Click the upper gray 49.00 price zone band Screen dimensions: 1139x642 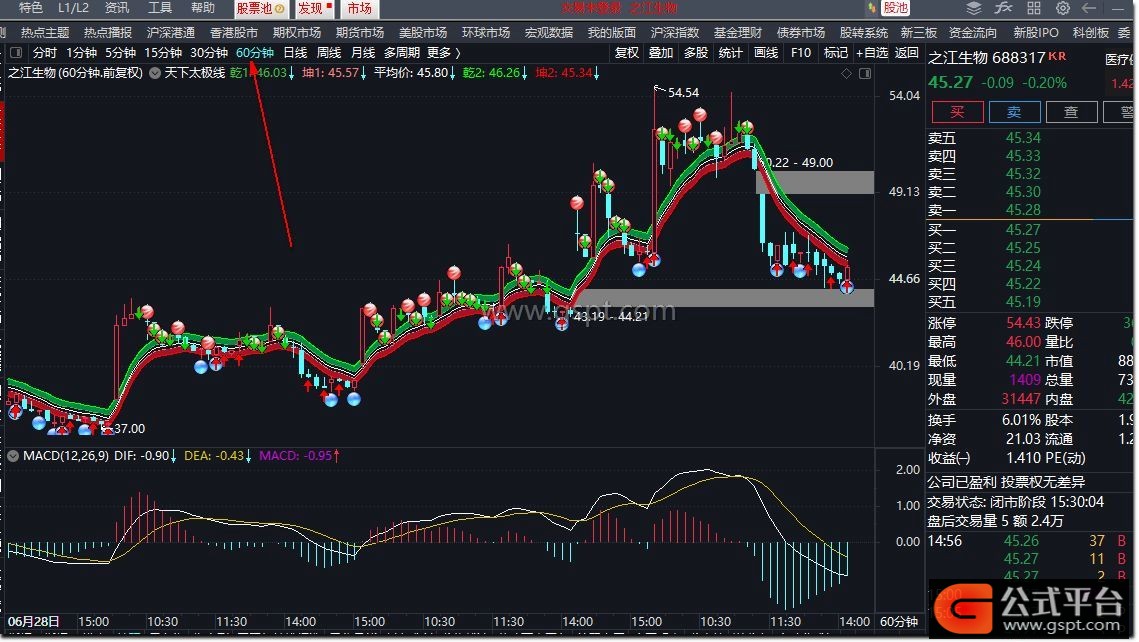click(x=814, y=182)
